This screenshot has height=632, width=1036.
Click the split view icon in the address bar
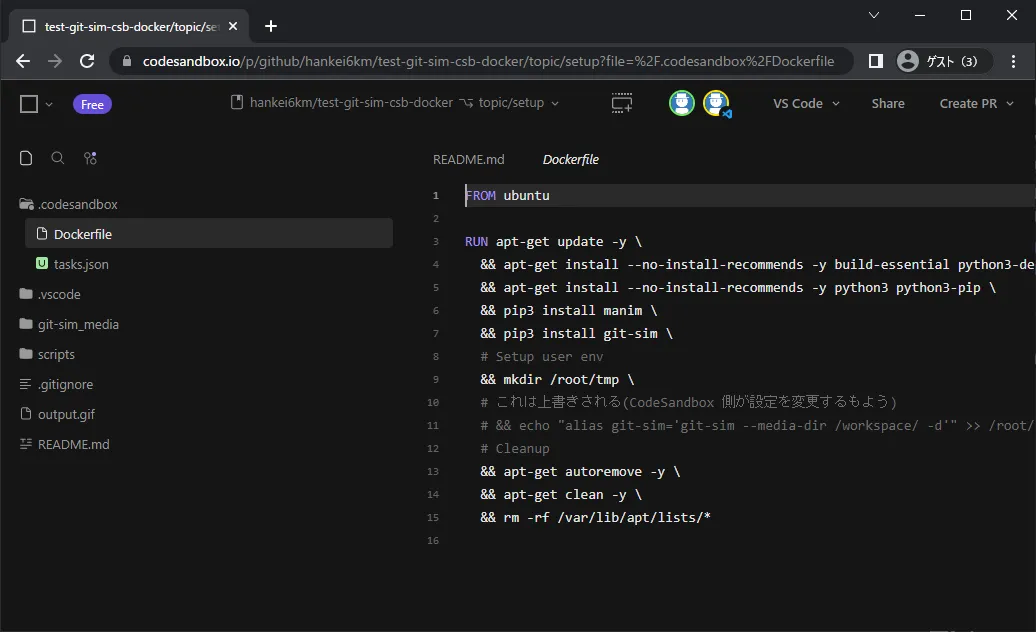click(x=874, y=61)
